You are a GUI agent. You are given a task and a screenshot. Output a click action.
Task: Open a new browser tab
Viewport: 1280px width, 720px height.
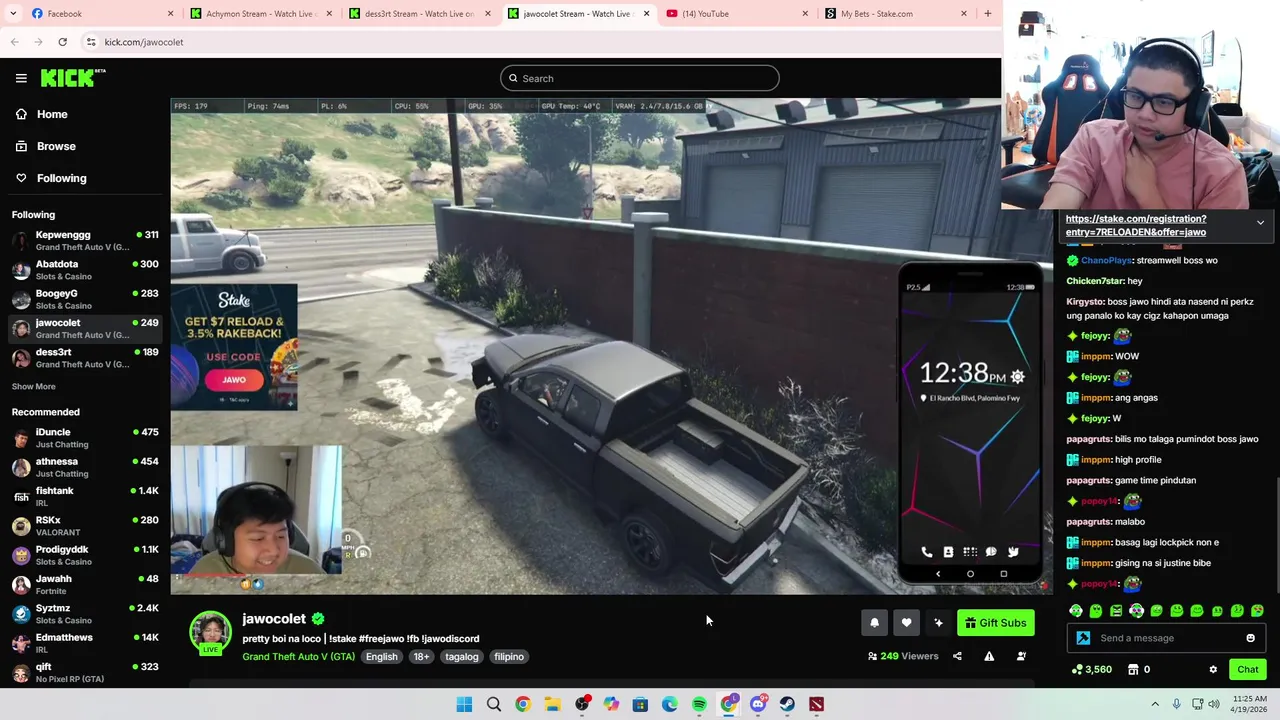point(988,14)
